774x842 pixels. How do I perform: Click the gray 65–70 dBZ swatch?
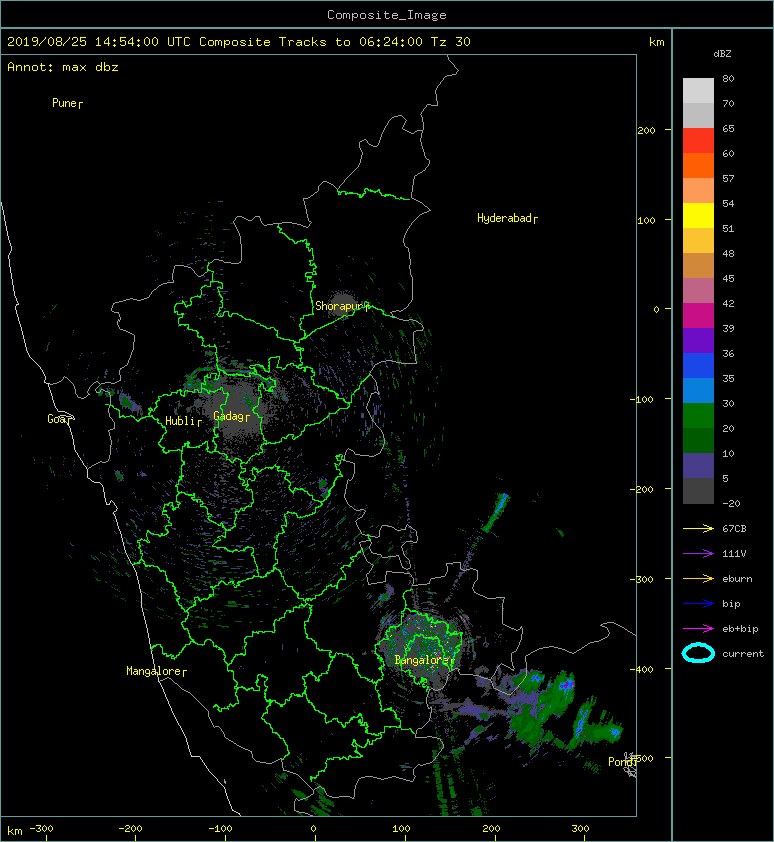point(698,115)
